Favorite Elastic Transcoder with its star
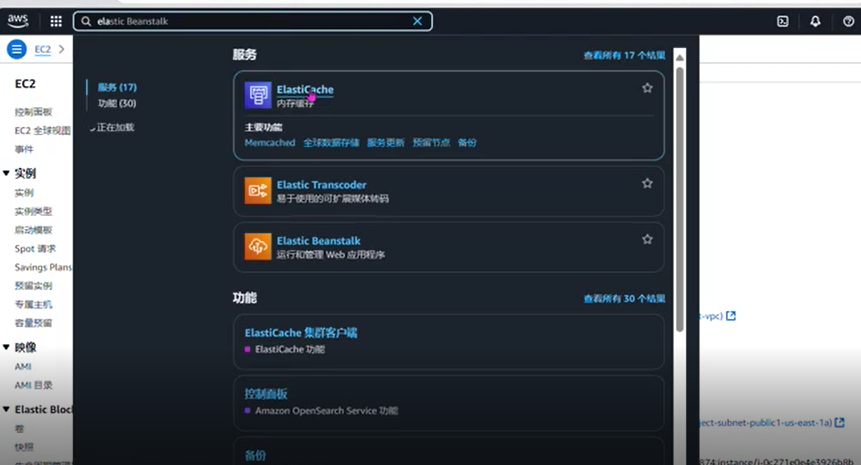The height and width of the screenshot is (465, 861). click(x=647, y=183)
